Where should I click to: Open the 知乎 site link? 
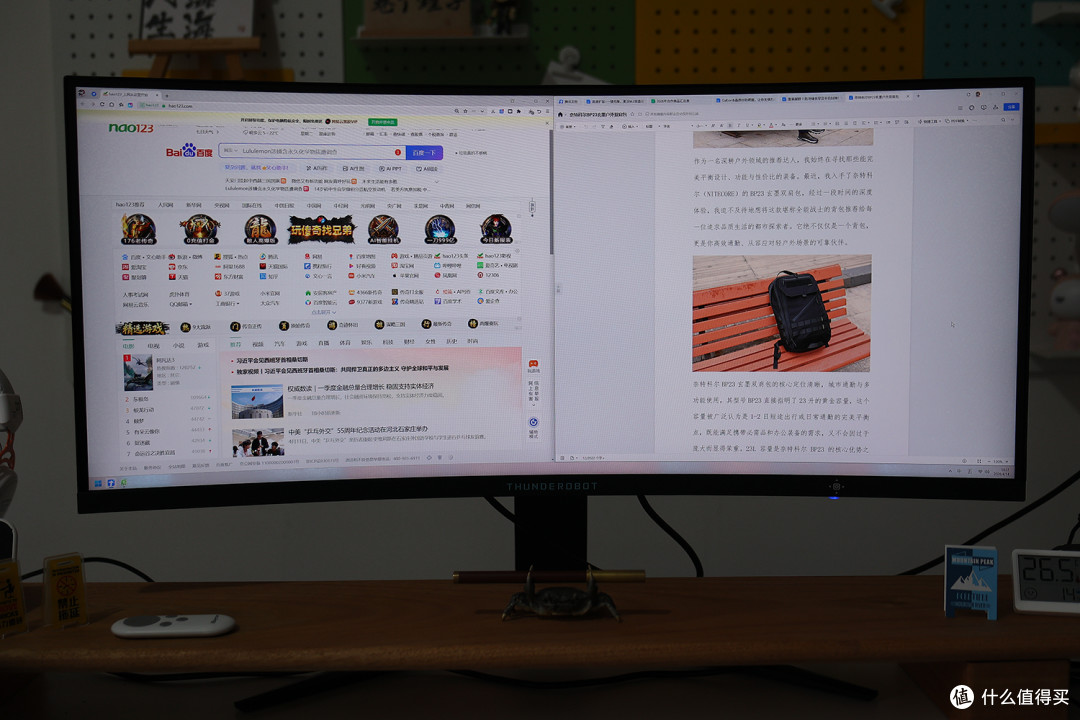coord(269,276)
